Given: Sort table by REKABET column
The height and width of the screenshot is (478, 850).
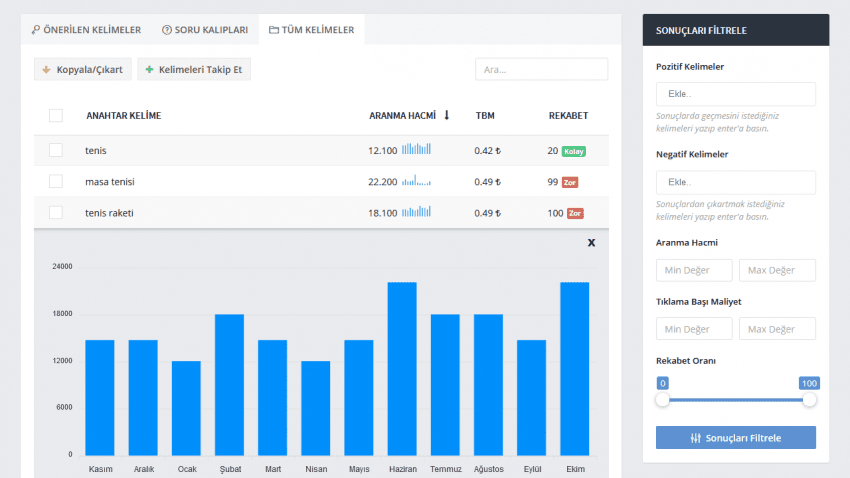Looking at the screenshot, I should [x=568, y=115].
